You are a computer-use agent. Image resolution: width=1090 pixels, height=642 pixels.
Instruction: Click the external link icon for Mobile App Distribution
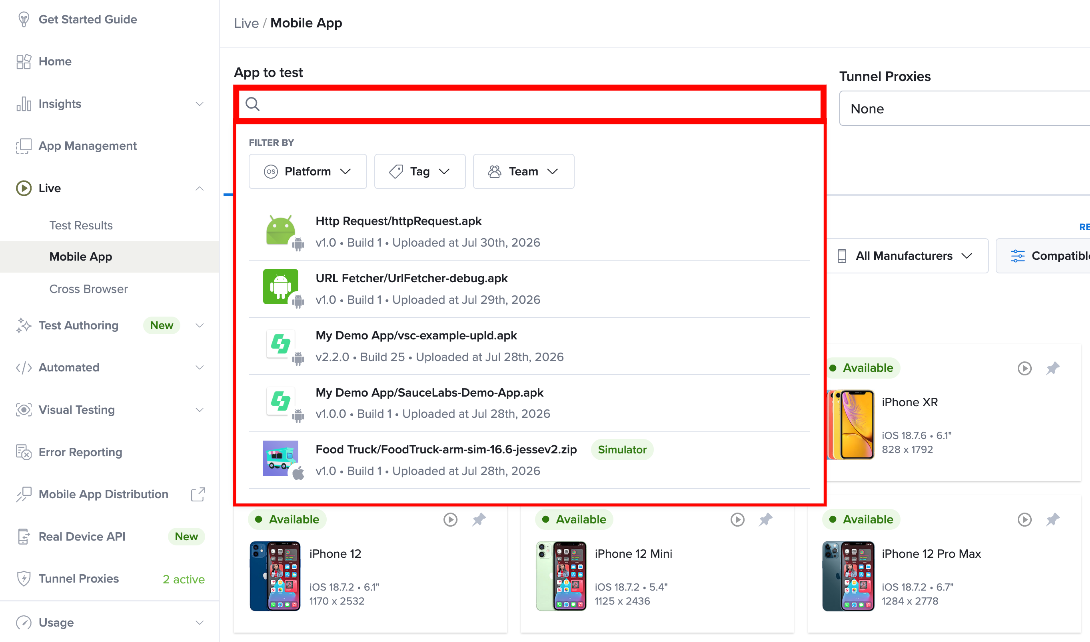pos(198,494)
